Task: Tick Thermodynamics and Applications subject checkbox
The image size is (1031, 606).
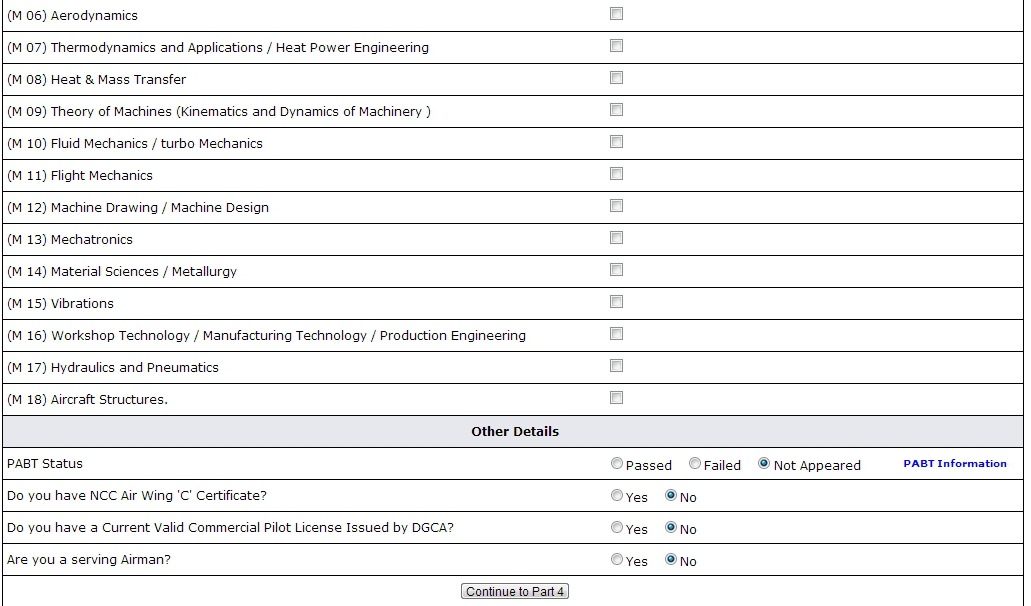Action: 616,46
